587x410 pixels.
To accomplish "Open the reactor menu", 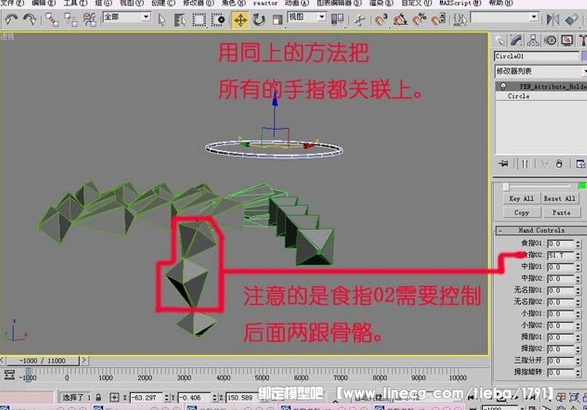I will coord(265,3).
